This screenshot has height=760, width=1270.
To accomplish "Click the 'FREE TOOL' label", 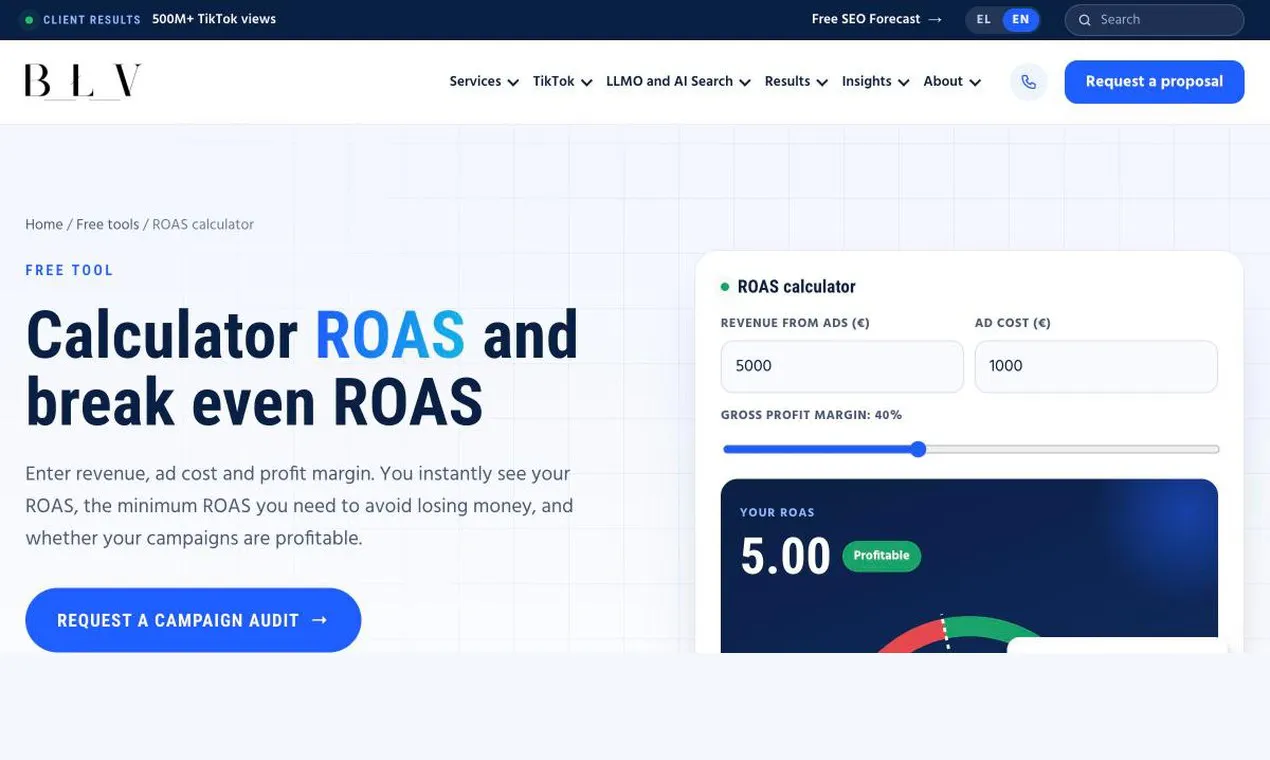I will click(70, 270).
